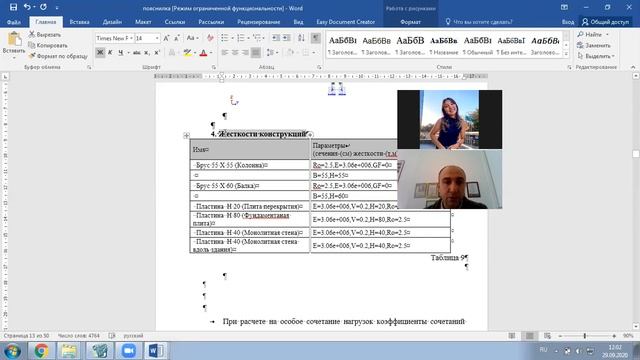Click the numbered list icon
The height and width of the screenshot is (360, 640).
click(241, 38)
